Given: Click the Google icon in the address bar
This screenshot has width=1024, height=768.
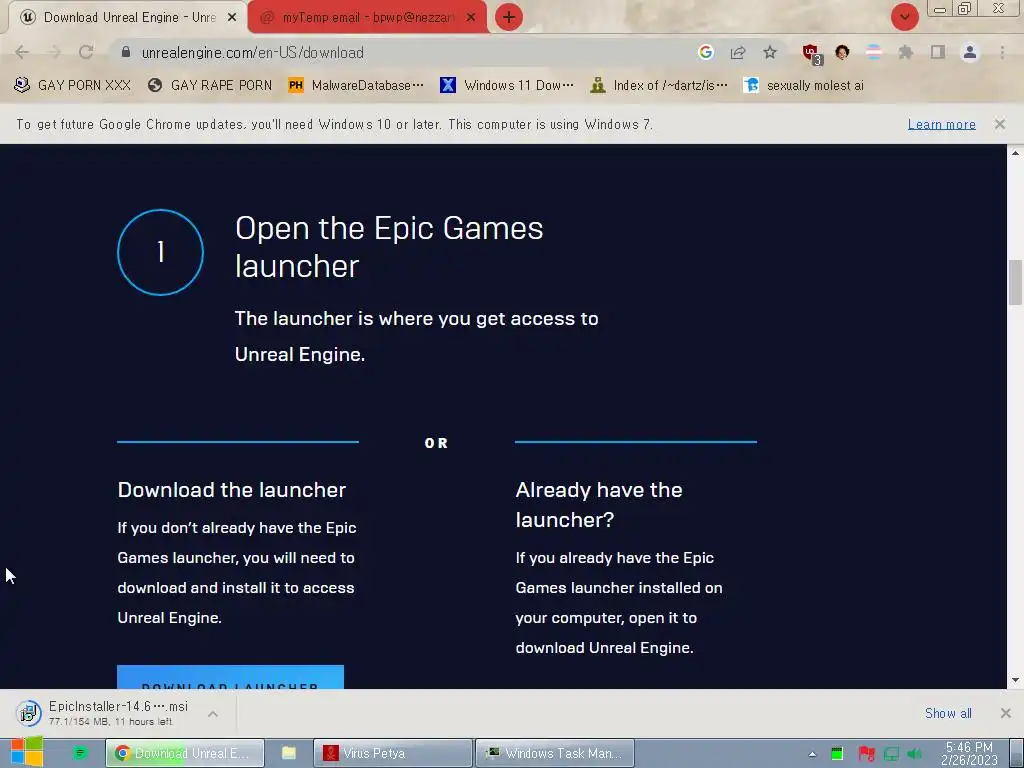Looking at the screenshot, I should coord(705,52).
